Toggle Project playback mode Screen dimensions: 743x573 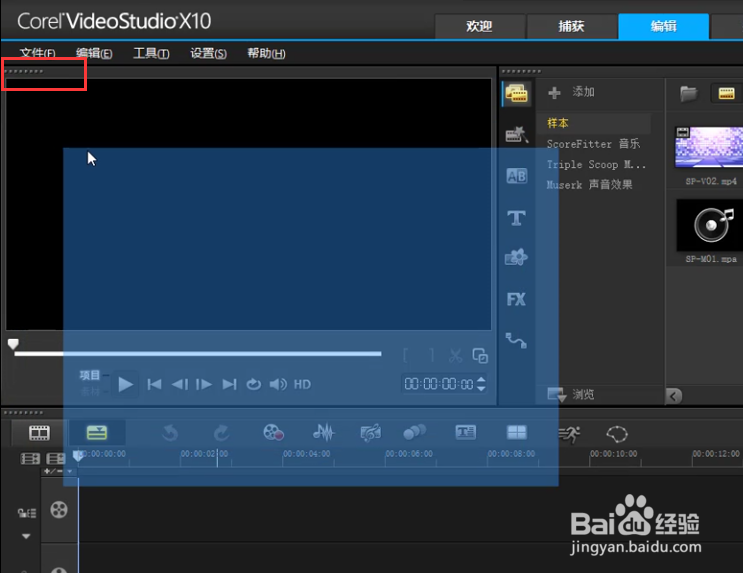90,375
